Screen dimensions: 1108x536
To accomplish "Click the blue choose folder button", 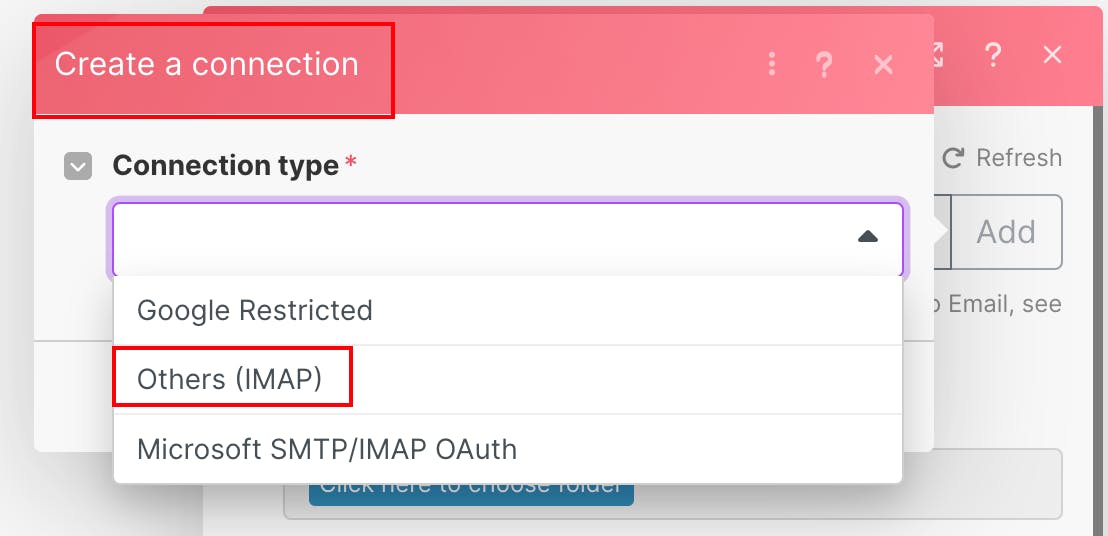I will (x=470, y=490).
